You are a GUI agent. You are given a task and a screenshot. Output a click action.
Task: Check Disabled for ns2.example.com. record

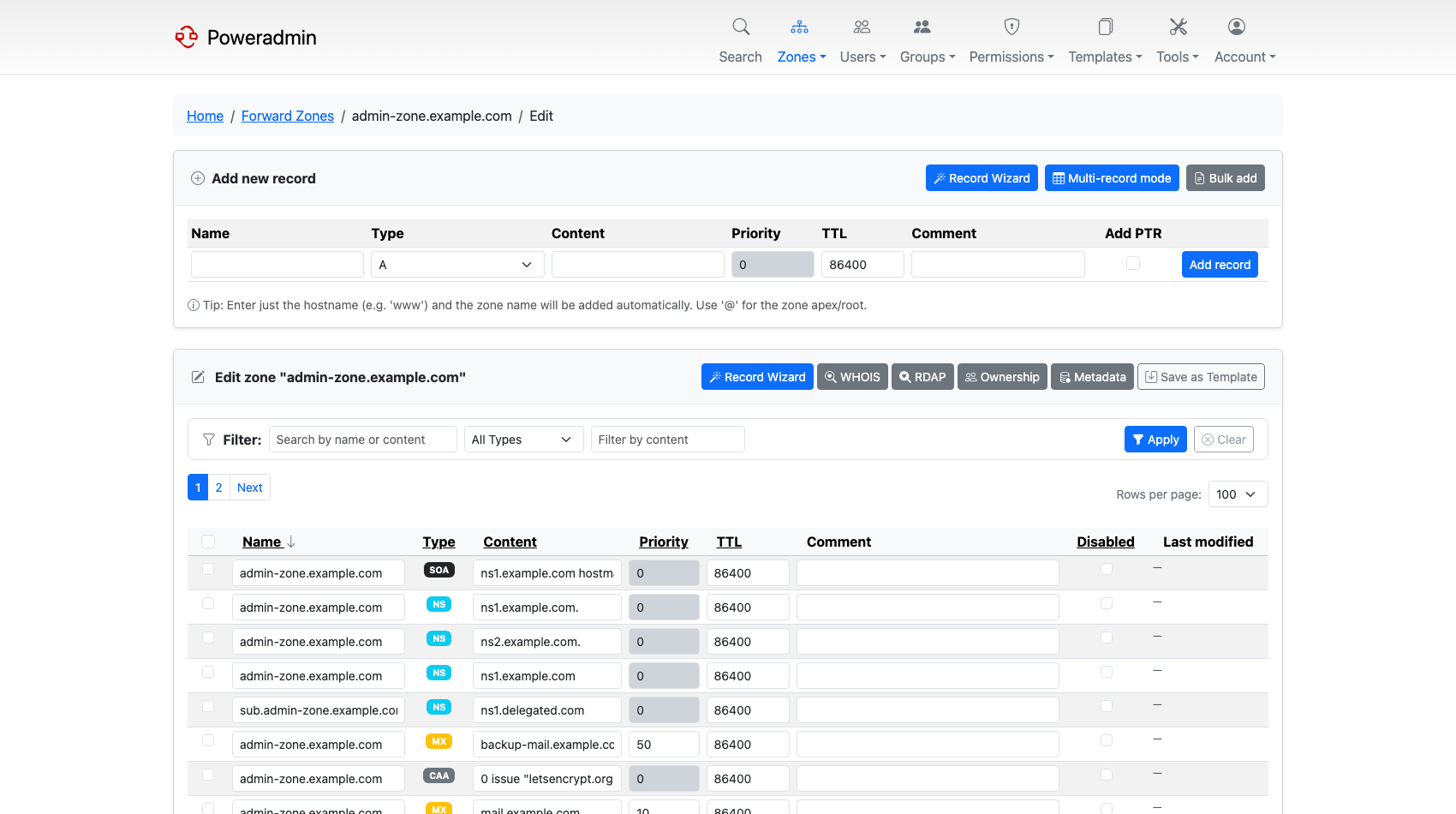[1107, 637]
